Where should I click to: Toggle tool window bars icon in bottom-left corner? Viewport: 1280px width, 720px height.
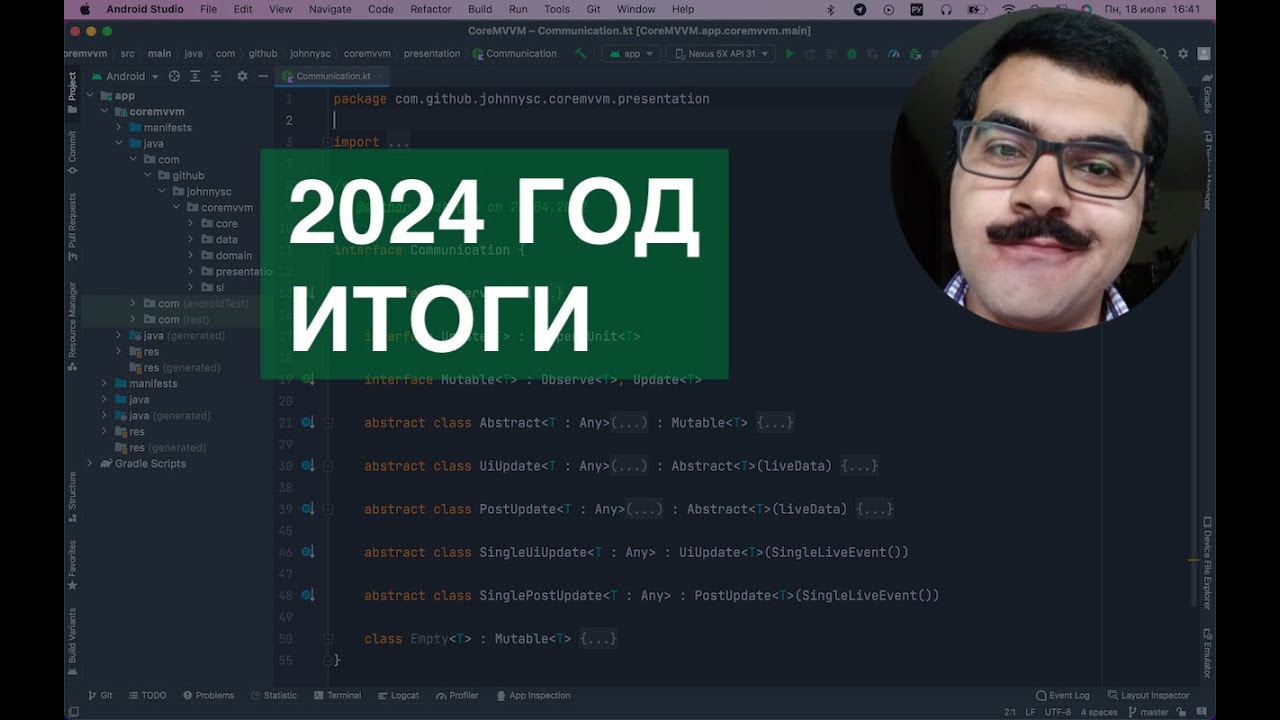coord(72,712)
